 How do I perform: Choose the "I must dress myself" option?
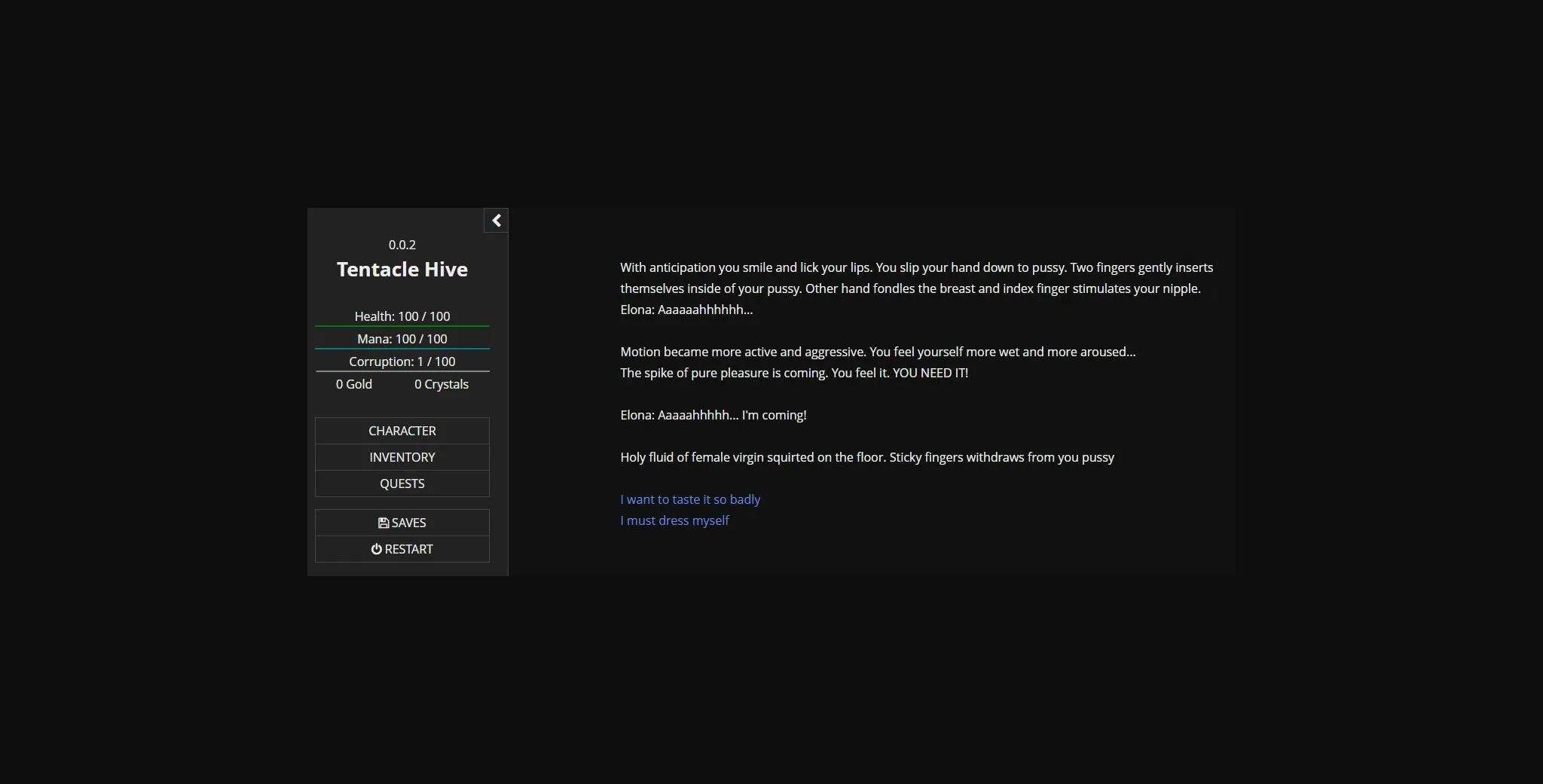coord(674,520)
